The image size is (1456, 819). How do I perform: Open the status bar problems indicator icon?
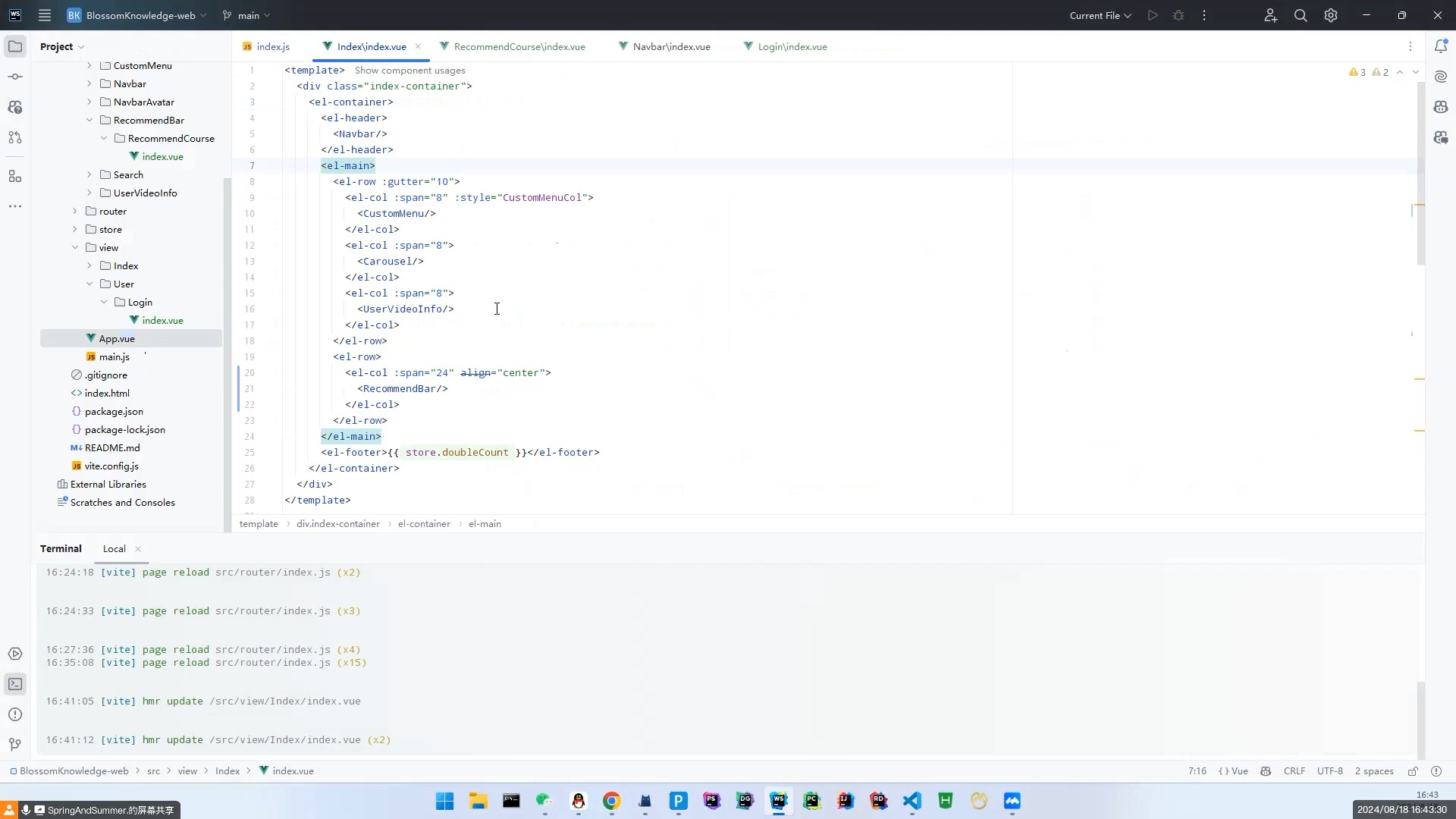[1436, 771]
